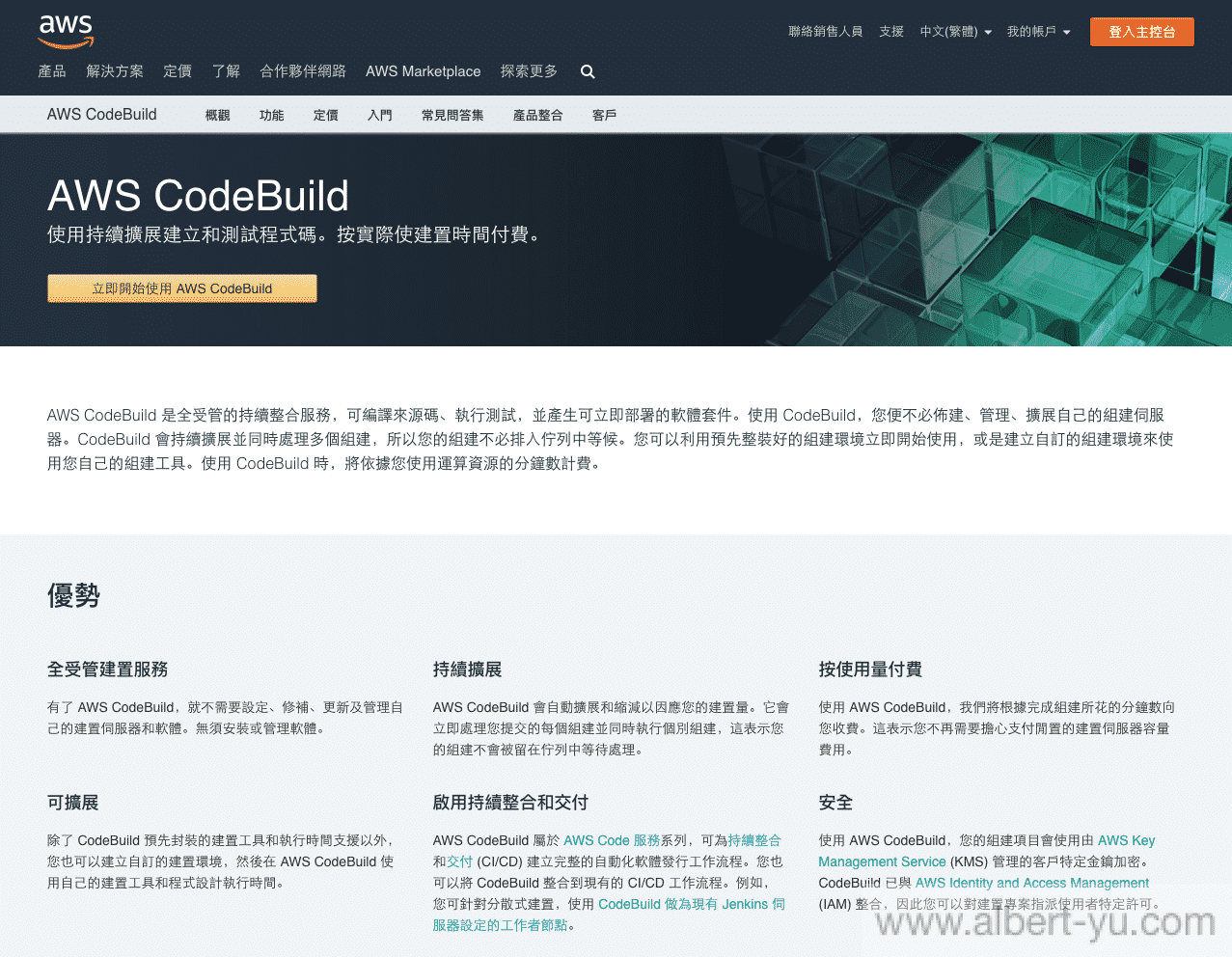
Task: Open the 交付 link
Action: click(459, 861)
